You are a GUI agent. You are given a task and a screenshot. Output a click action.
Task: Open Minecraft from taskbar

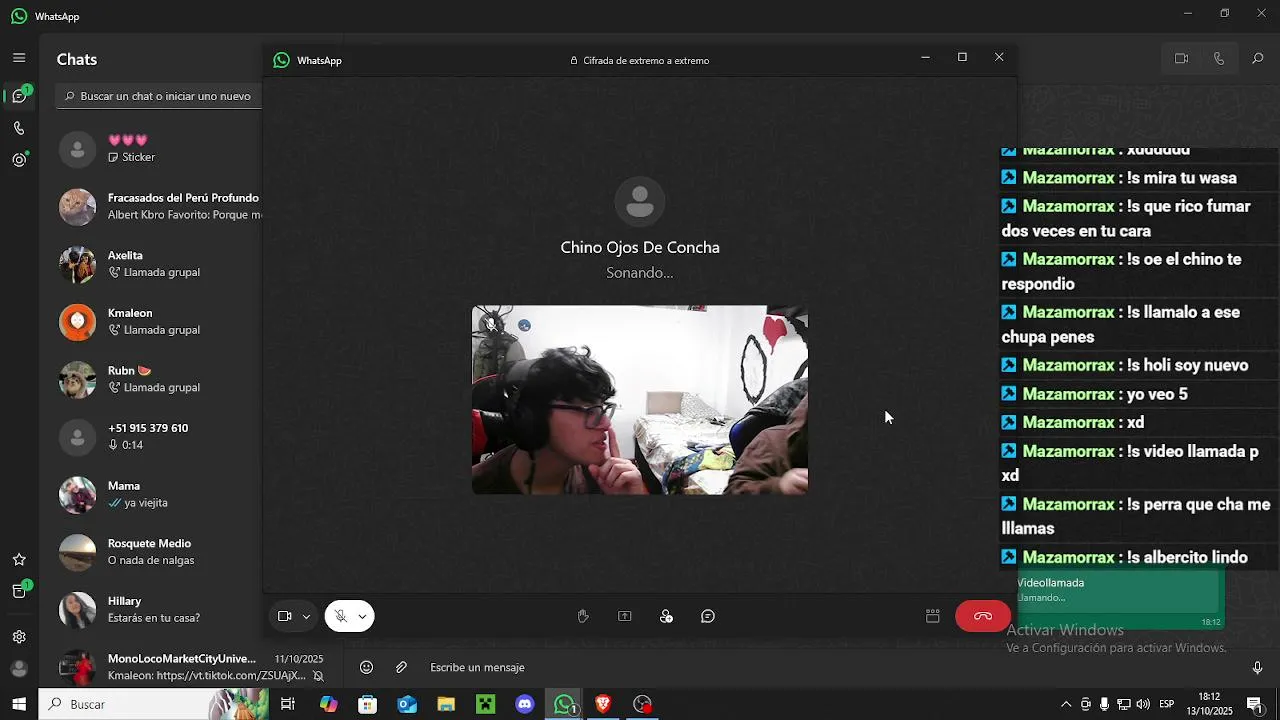486,704
